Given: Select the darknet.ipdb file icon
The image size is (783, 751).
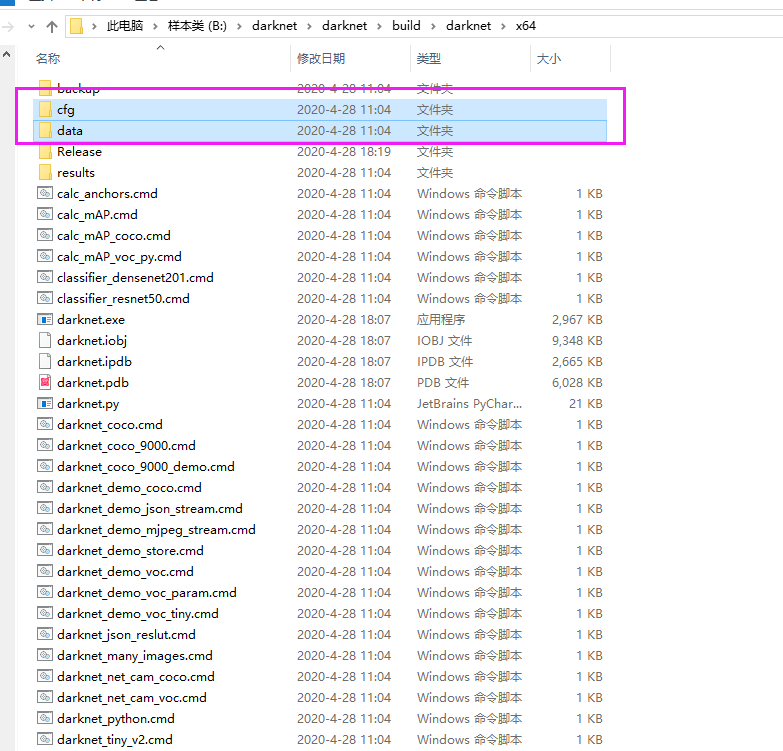Looking at the screenshot, I should 45,361.
